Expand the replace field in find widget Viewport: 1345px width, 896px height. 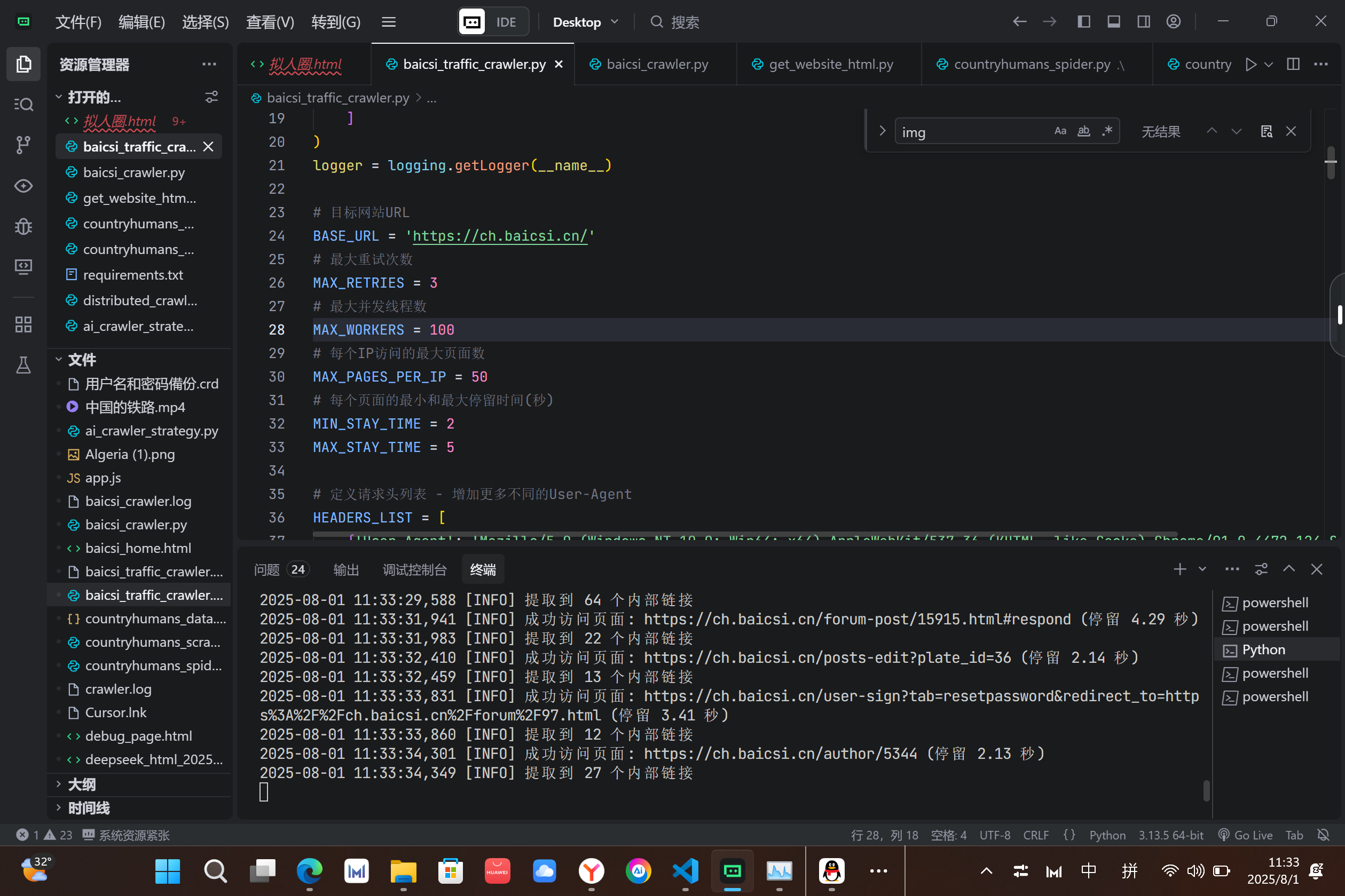click(x=882, y=131)
